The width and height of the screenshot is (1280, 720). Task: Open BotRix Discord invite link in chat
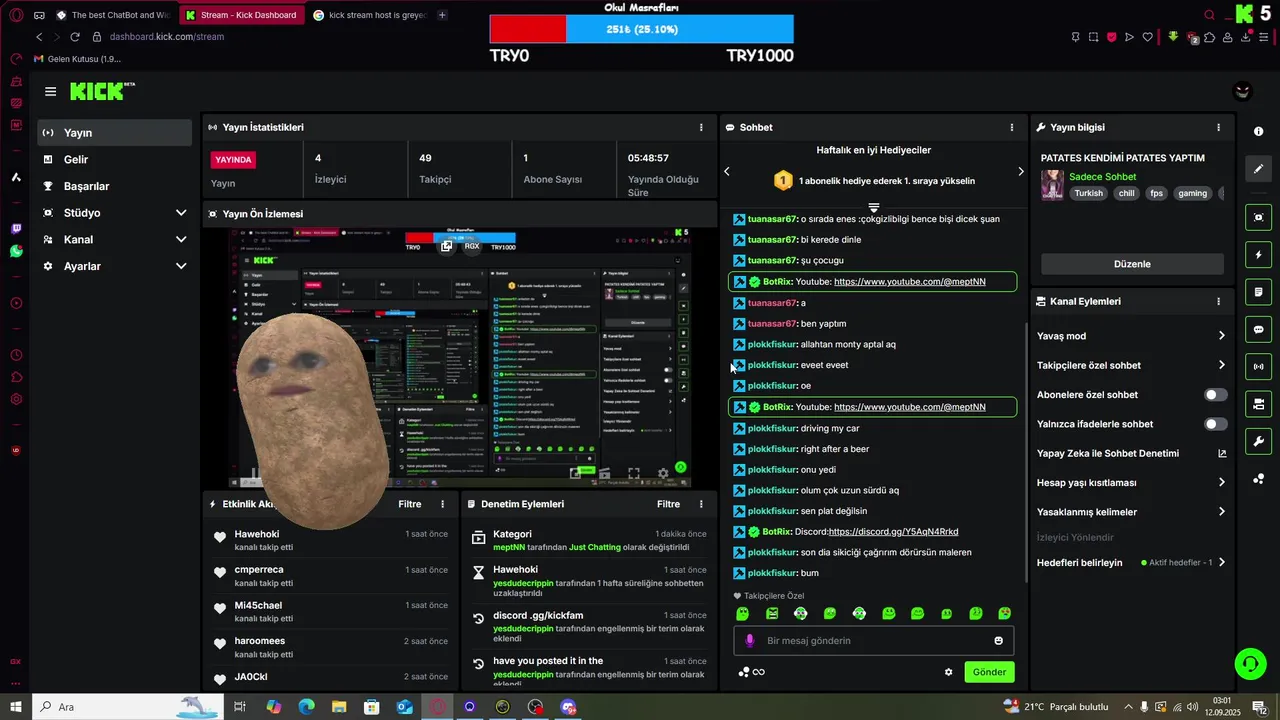pos(893,532)
